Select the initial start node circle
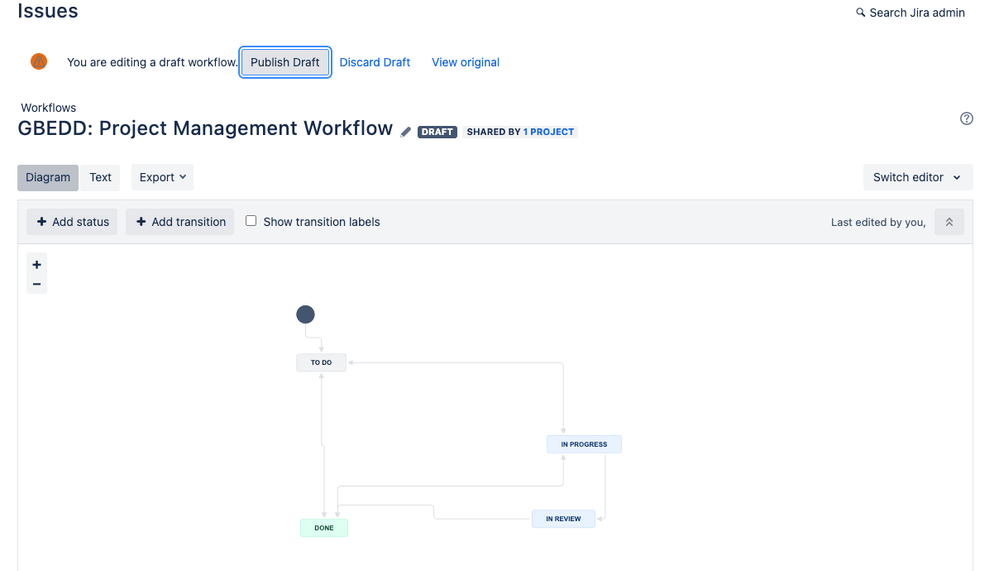 click(x=305, y=314)
